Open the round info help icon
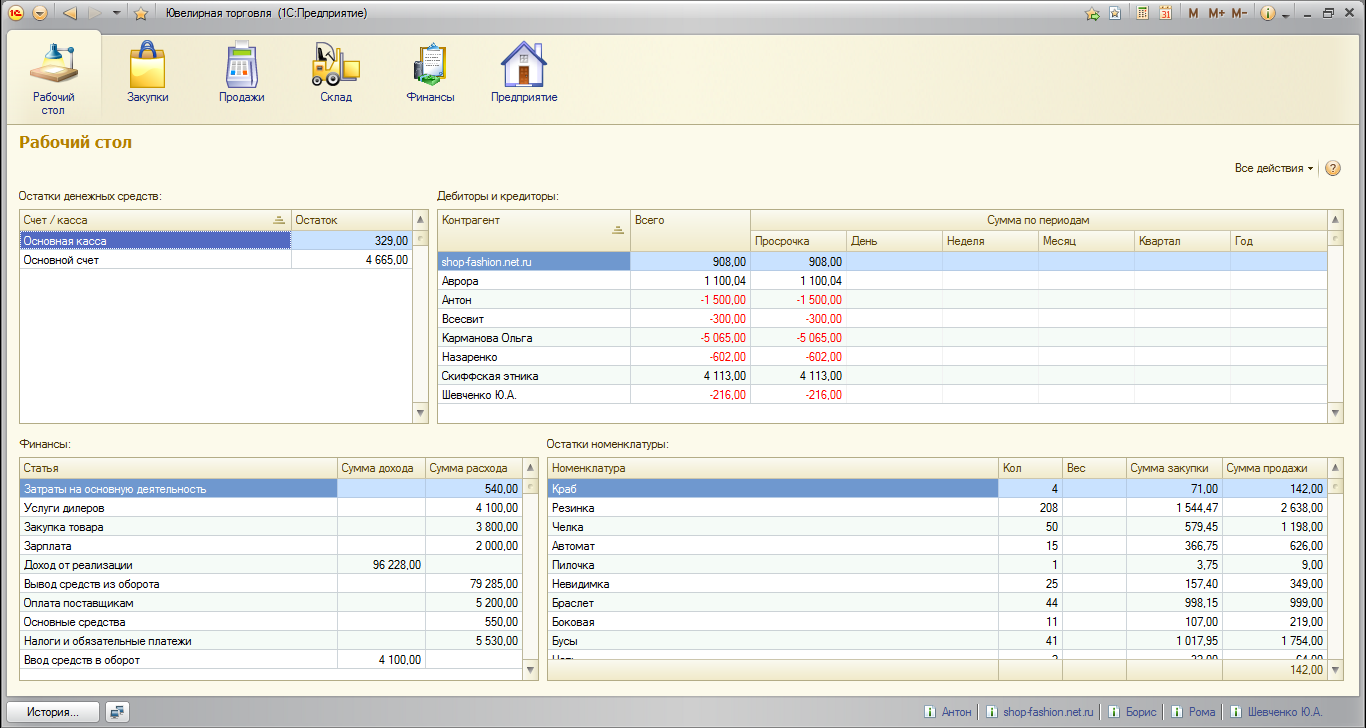This screenshot has width=1366, height=728. coord(1268,13)
